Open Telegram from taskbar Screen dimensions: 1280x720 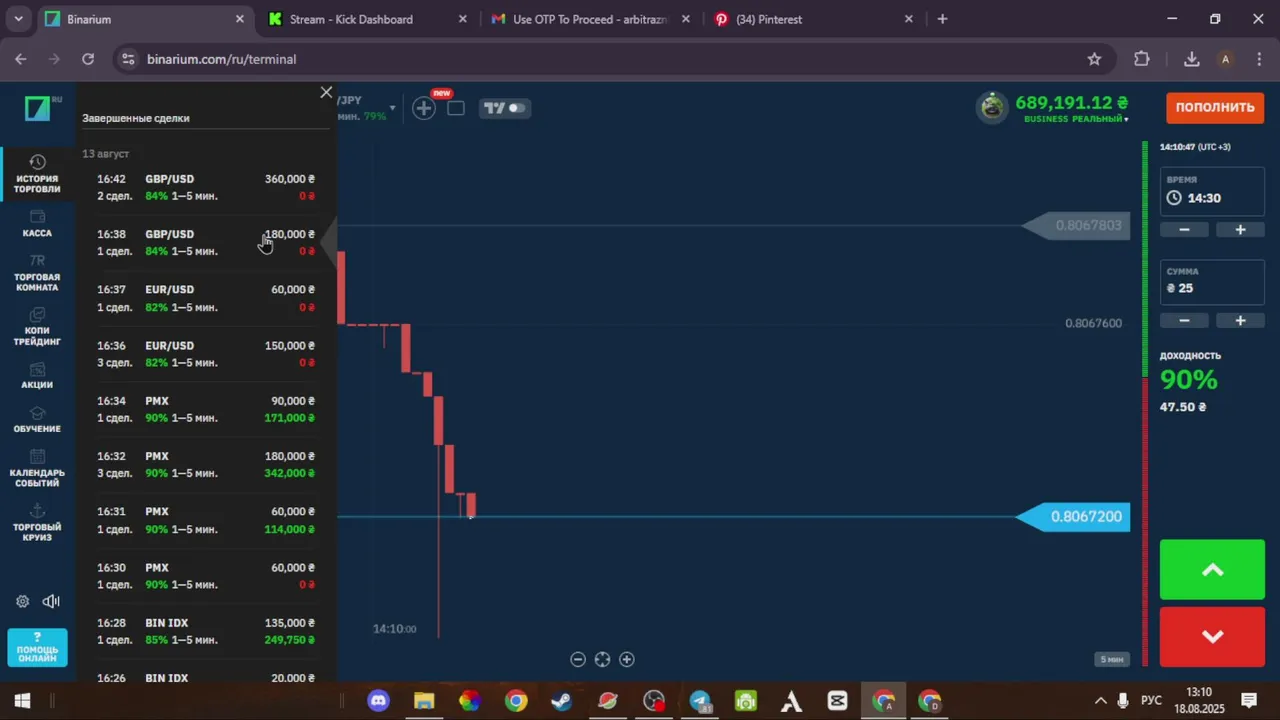click(x=700, y=701)
